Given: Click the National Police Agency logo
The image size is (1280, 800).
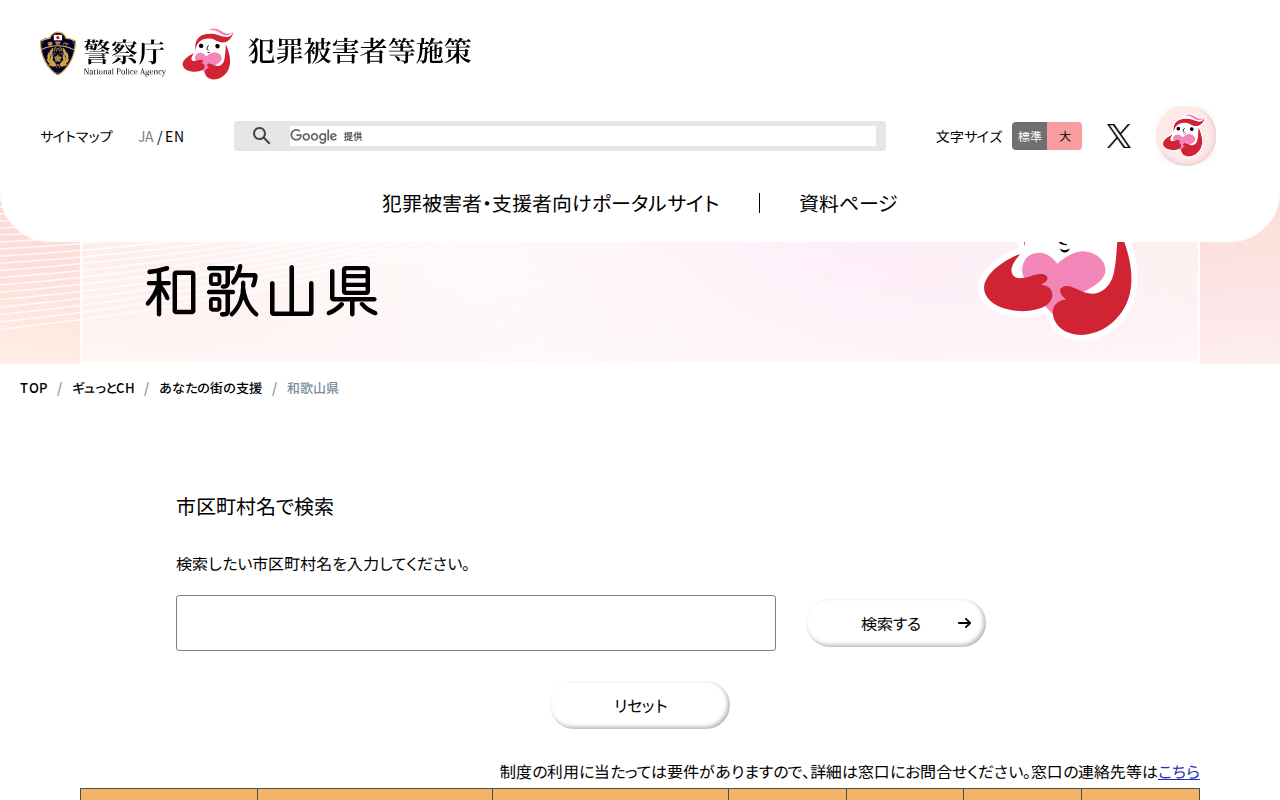Looking at the screenshot, I should pos(103,54).
